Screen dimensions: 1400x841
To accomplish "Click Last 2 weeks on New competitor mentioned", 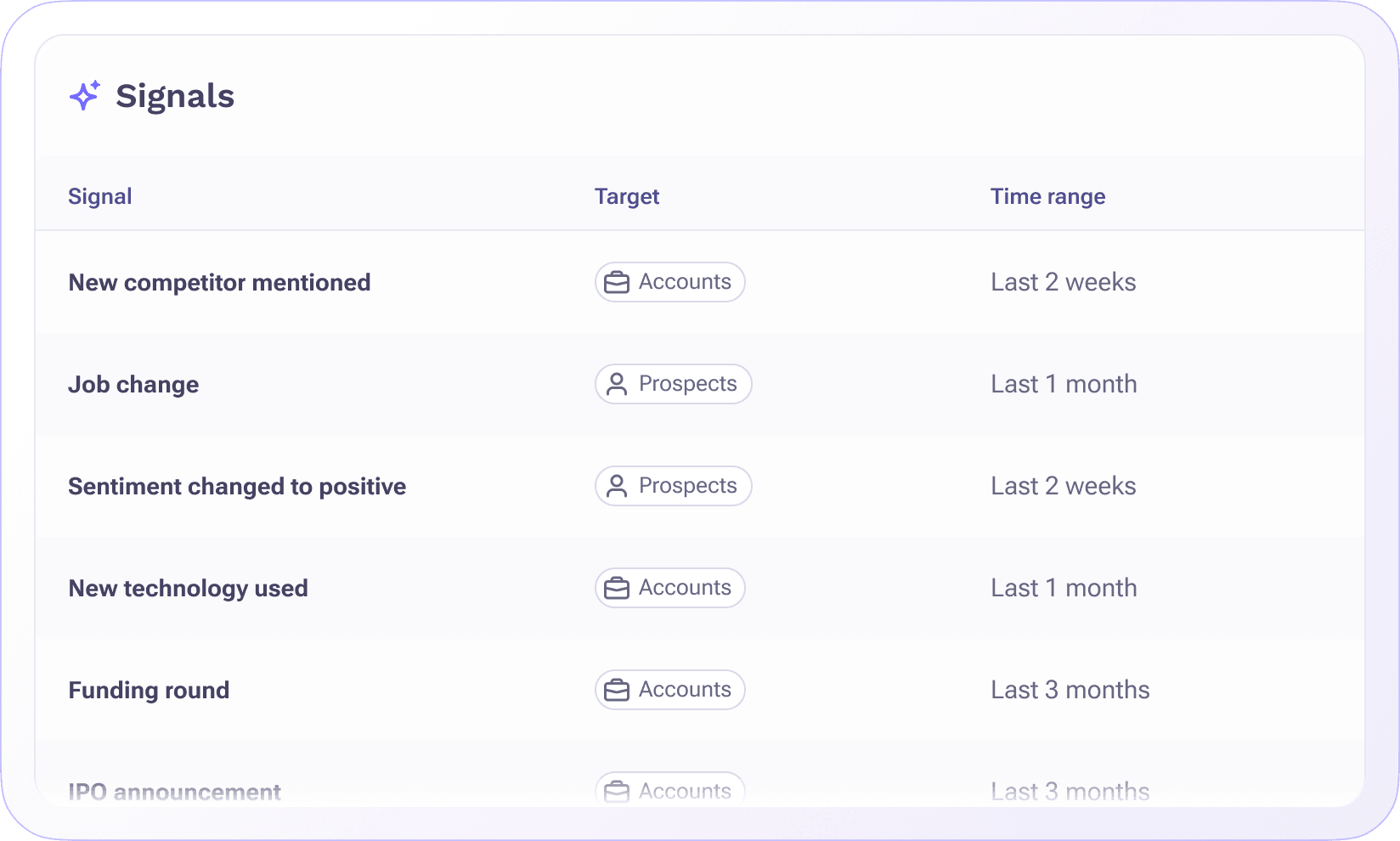I will [x=1063, y=281].
